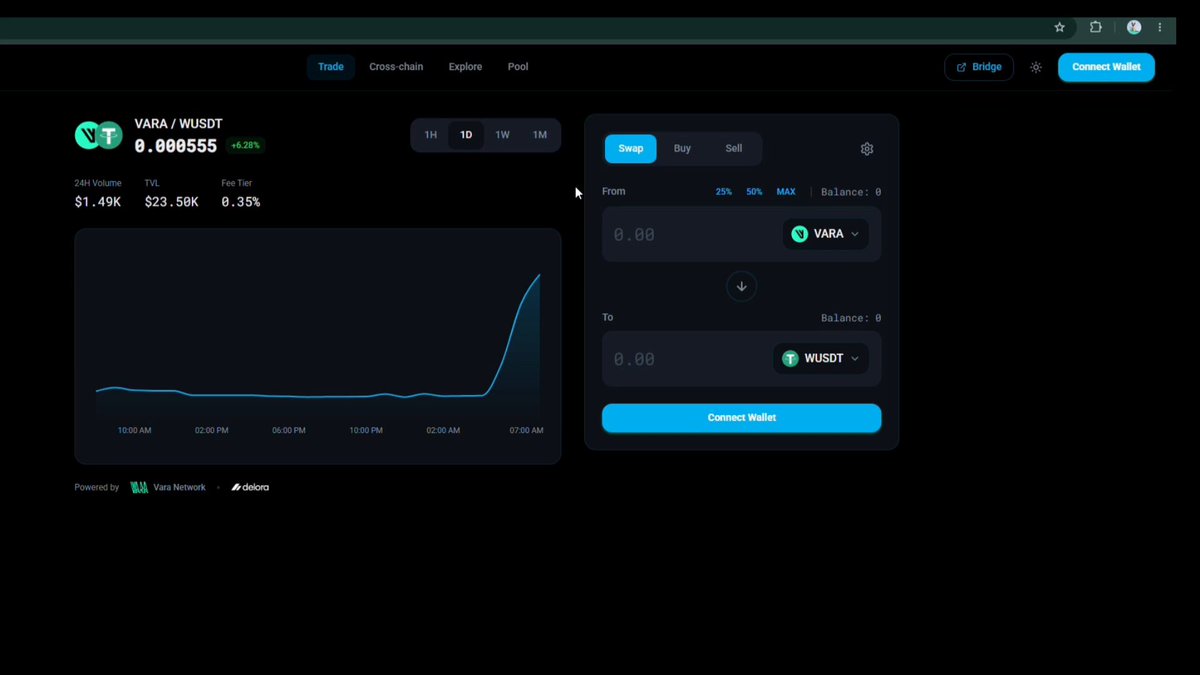This screenshot has width=1200, height=675.
Task: Select the Sell mode
Action: [x=734, y=149]
